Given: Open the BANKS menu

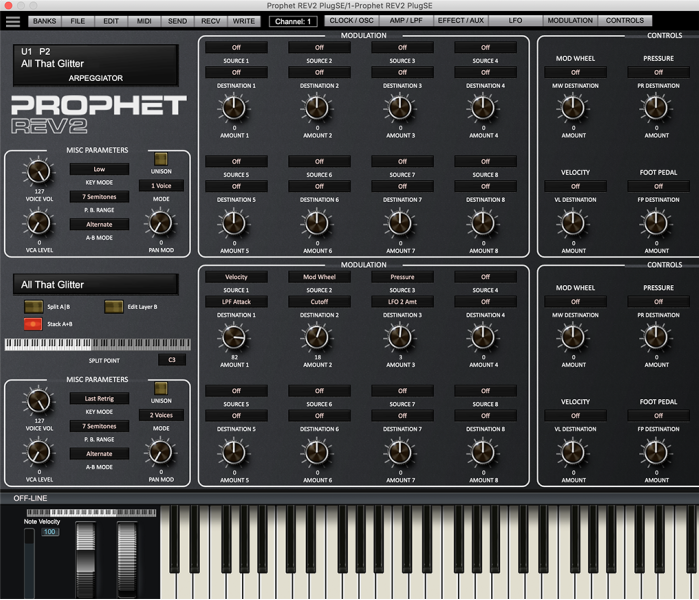Looking at the screenshot, I should pos(45,21).
